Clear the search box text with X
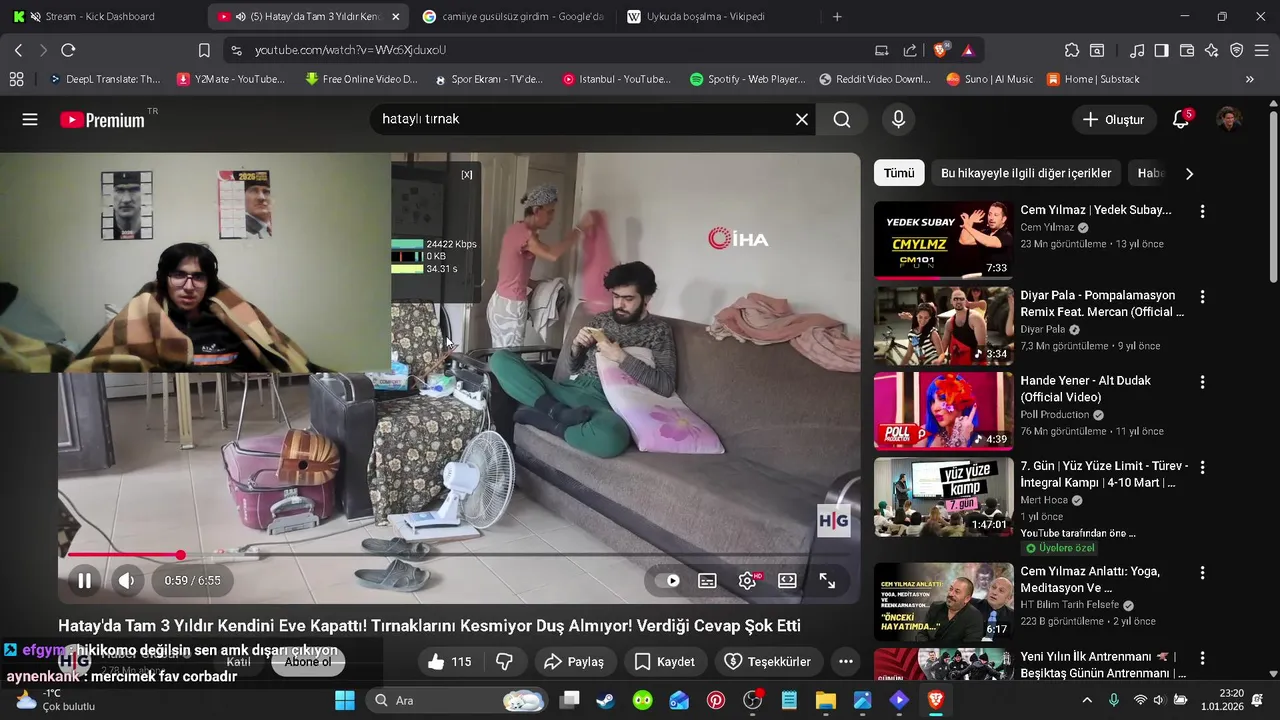This screenshot has width=1280, height=720. 802,119
